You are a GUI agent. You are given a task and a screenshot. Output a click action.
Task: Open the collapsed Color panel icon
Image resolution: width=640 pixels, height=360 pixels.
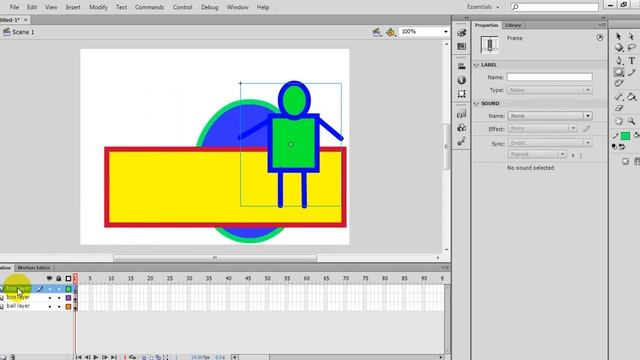[462, 33]
